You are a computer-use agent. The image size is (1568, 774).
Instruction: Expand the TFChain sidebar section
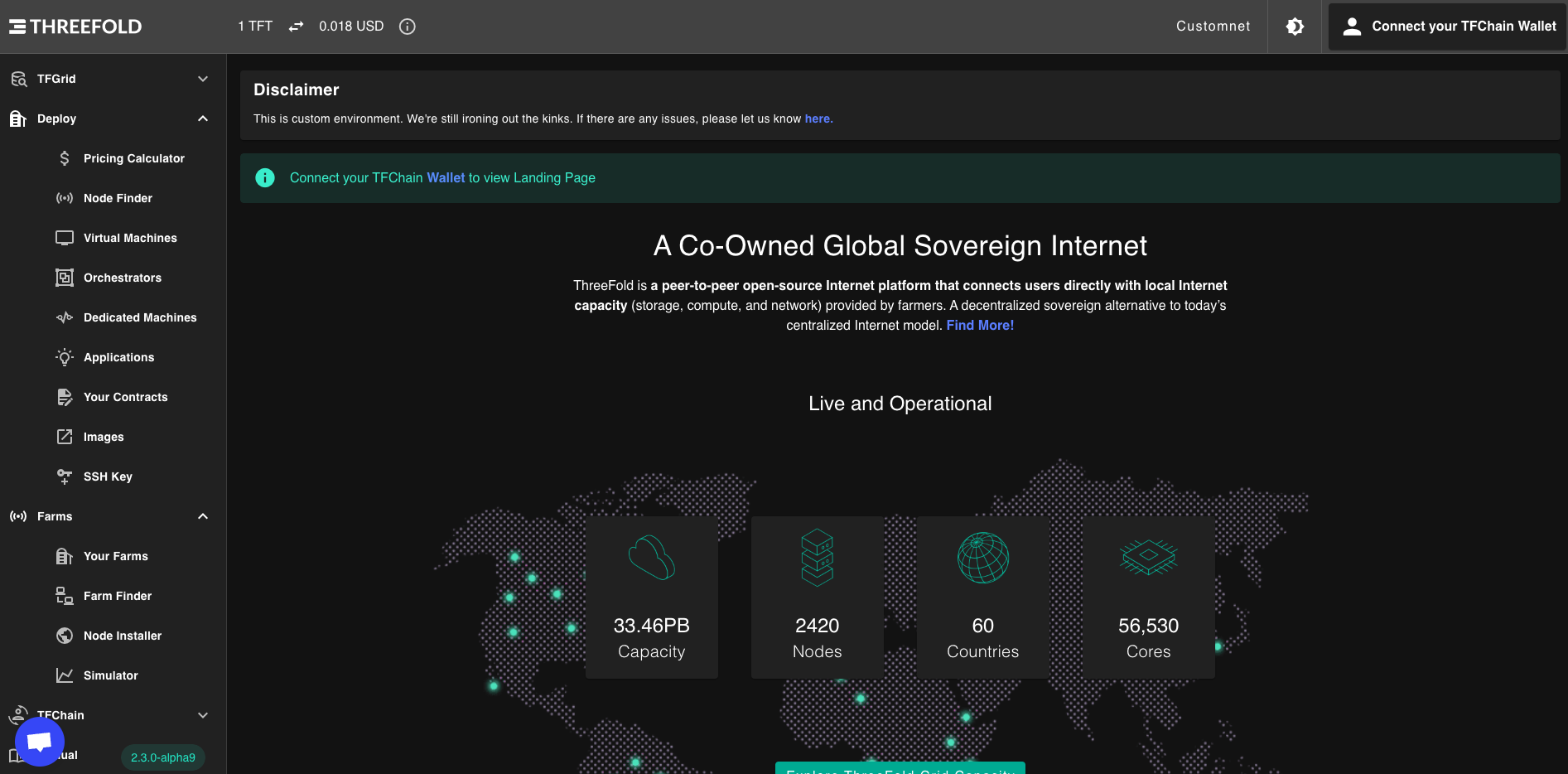pyautogui.click(x=203, y=715)
